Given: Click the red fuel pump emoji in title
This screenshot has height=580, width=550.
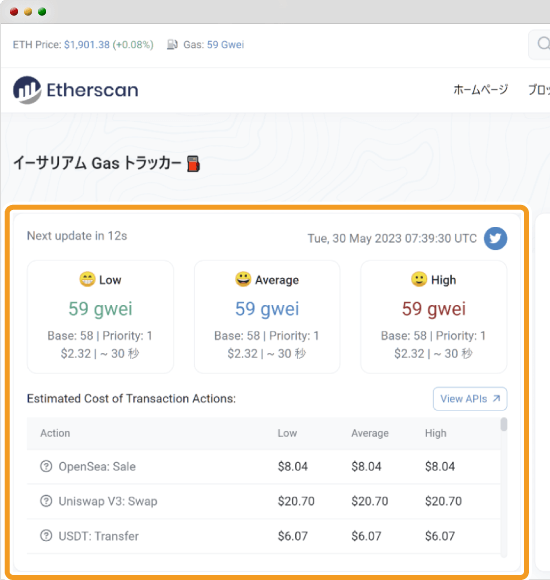Looking at the screenshot, I should [x=193, y=164].
